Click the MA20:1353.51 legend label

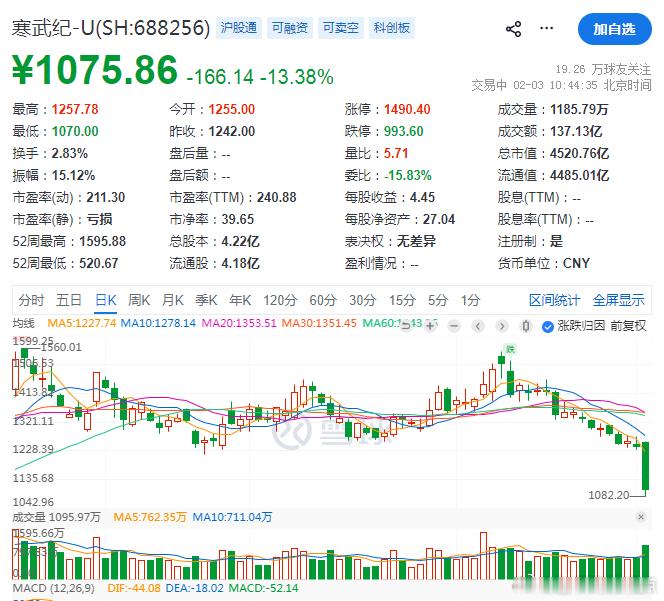[x=239, y=323]
